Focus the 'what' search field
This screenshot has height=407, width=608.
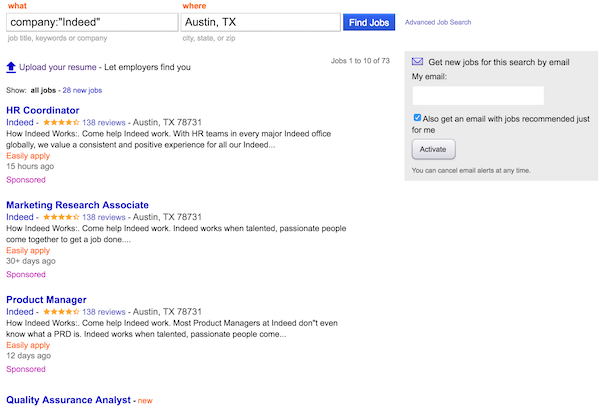tap(92, 22)
